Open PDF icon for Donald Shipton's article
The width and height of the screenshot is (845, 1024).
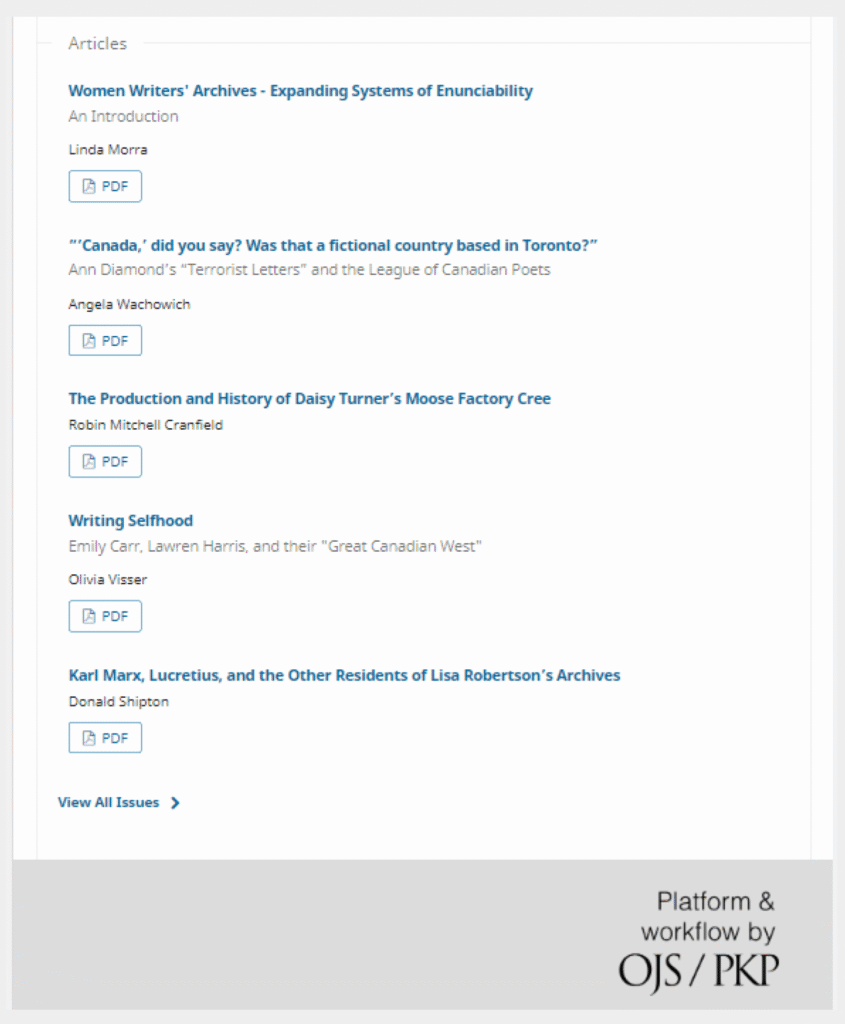[x=89, y=738]
